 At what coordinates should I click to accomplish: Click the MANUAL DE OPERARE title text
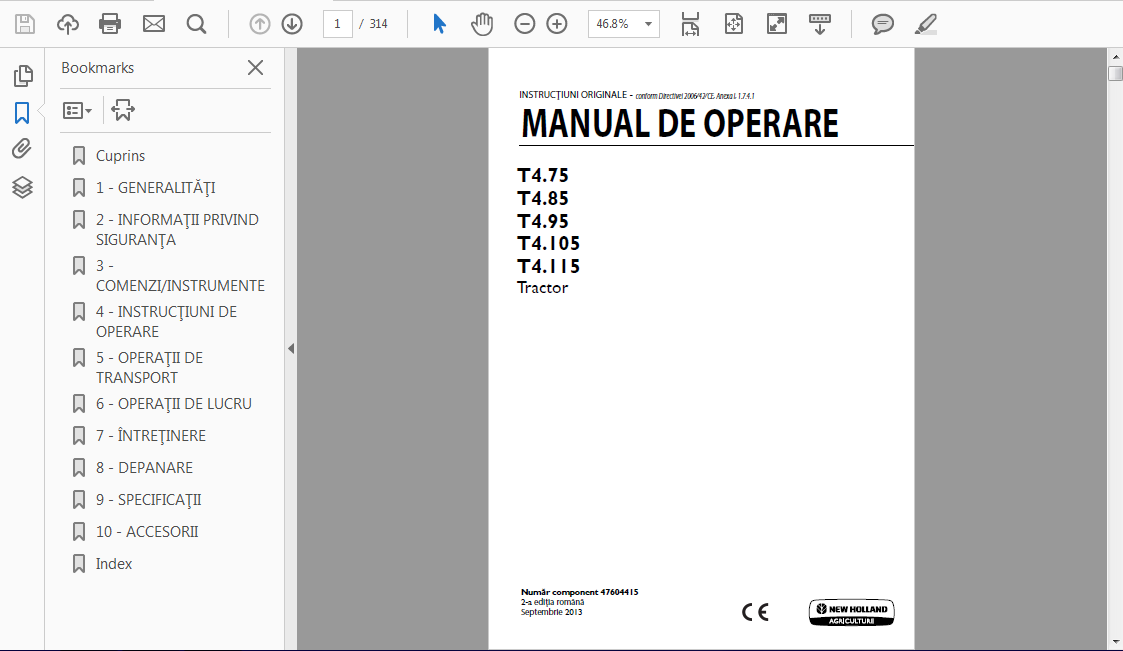[680, 124]
